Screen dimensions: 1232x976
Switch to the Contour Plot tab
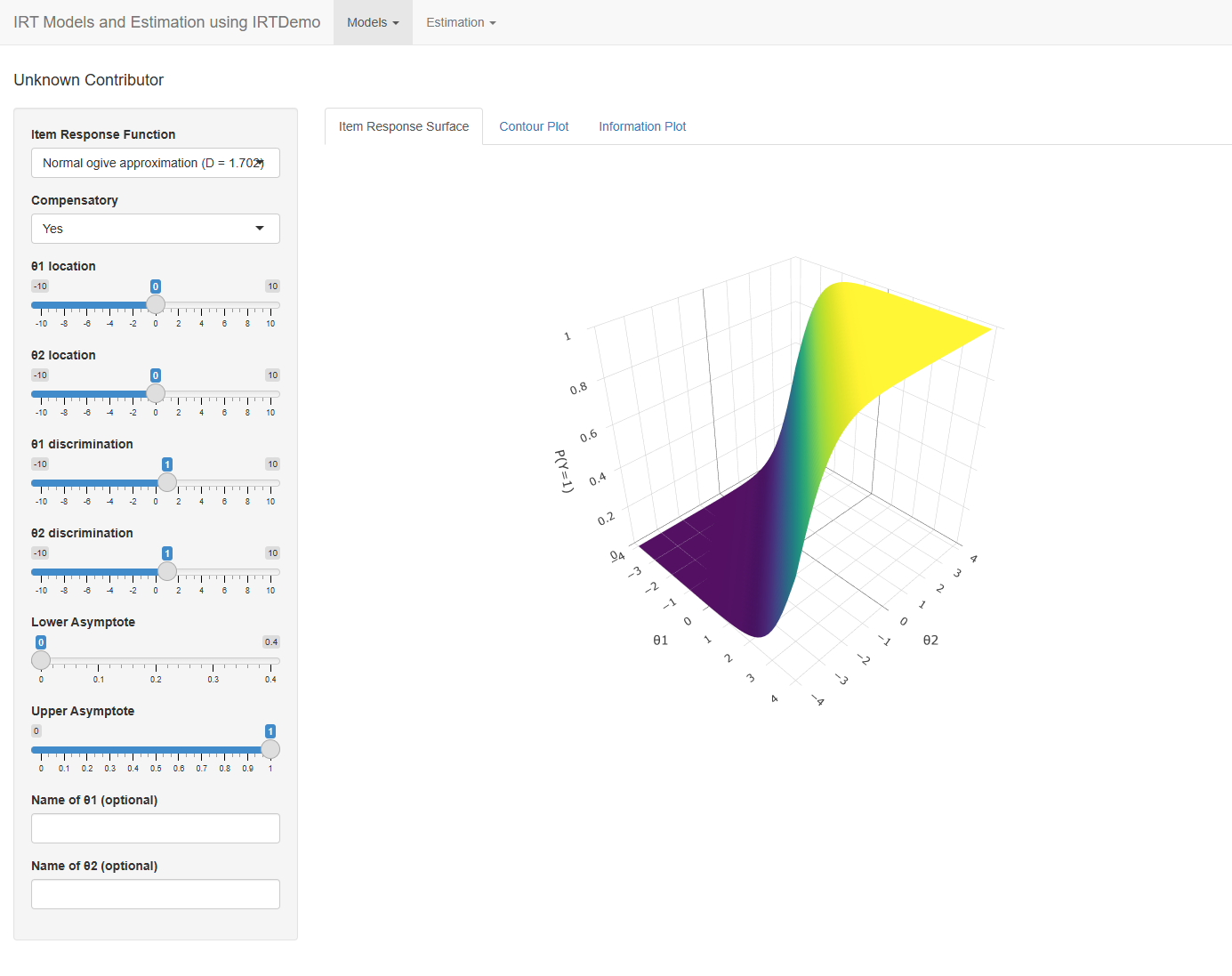click(534, 126)
